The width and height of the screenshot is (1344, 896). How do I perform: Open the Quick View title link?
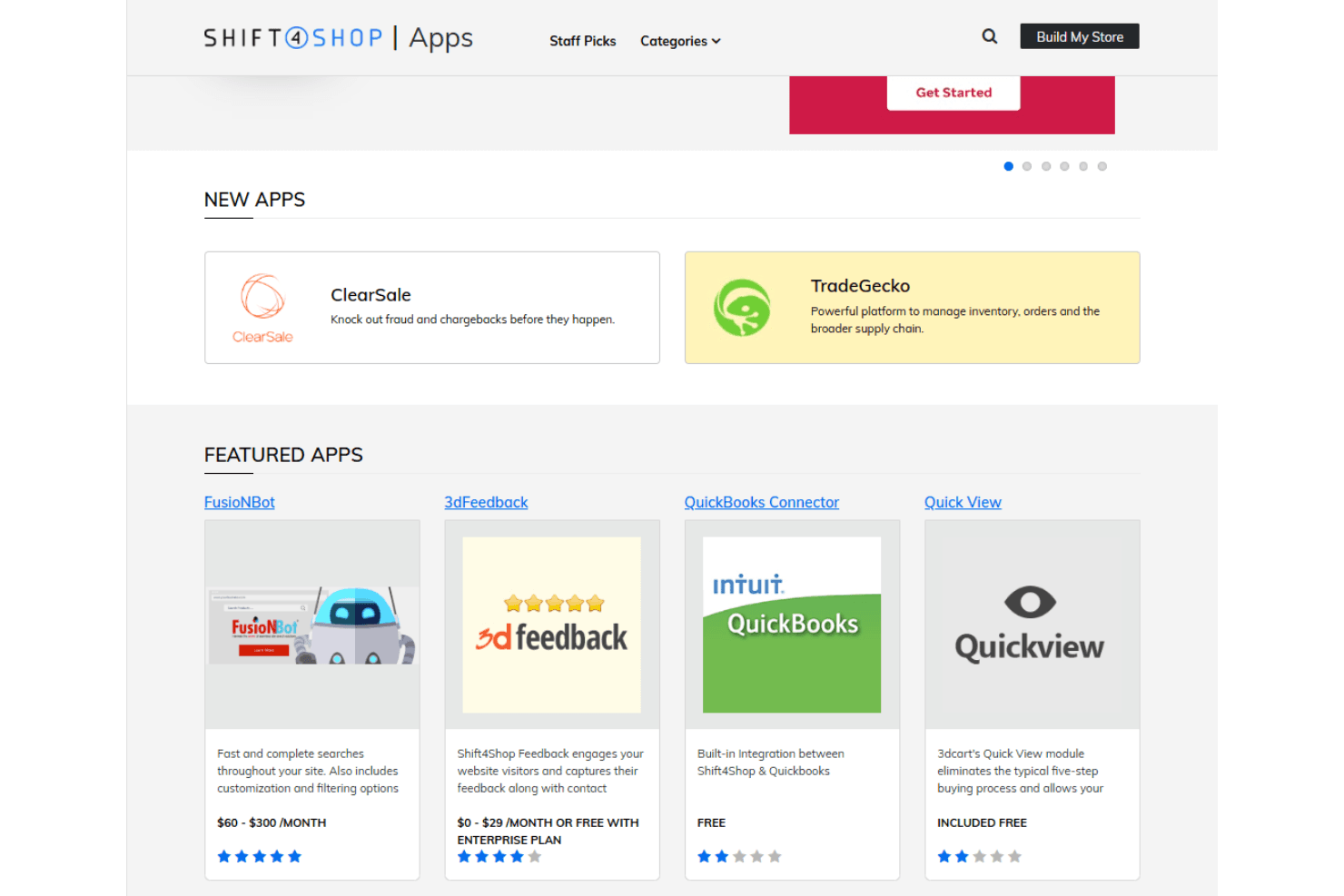point(963,502)
